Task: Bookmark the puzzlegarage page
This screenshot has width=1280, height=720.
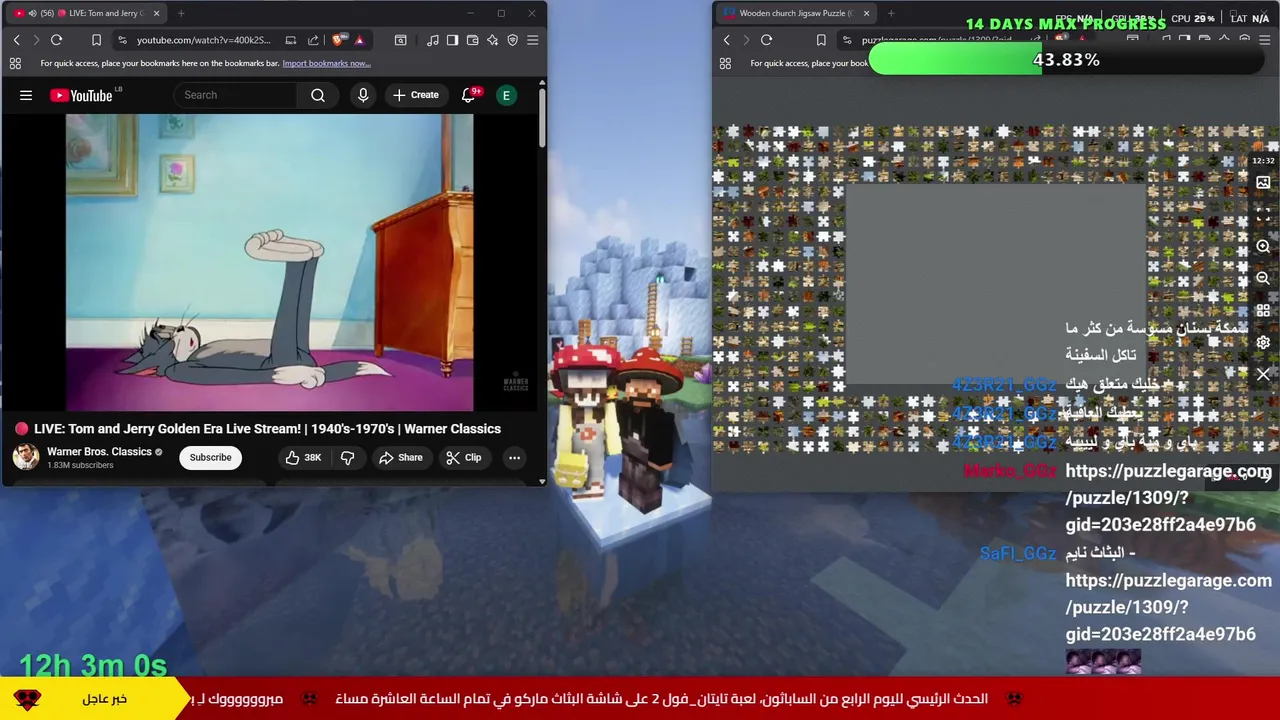Action: (x=821, y=40)
